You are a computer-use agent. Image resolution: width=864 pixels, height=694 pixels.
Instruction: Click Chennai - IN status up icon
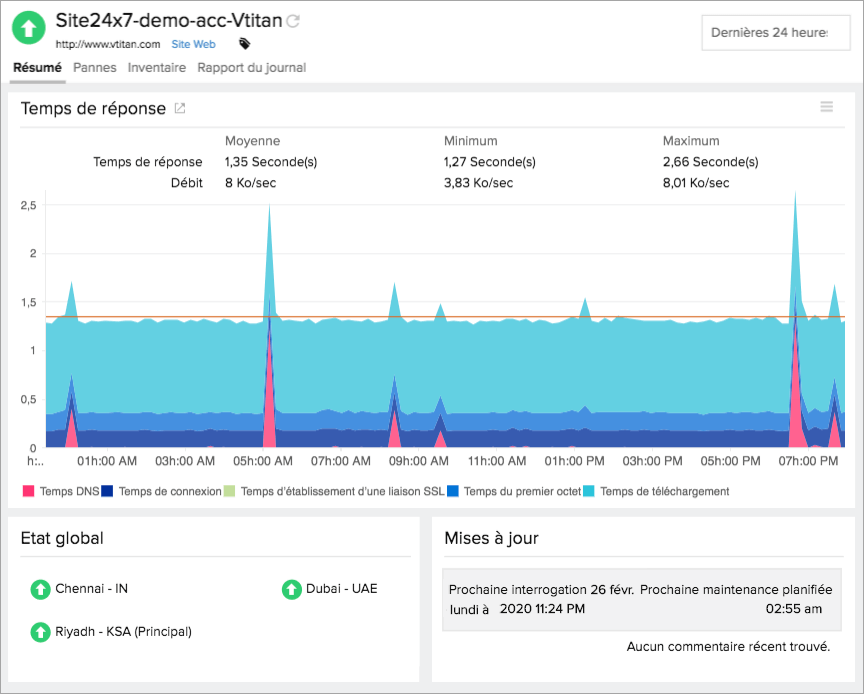click(x=40, y=589)
